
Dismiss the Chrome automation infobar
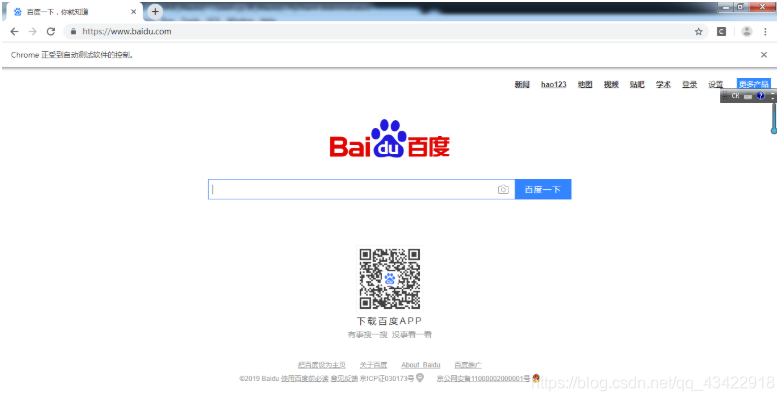(764, 55)
